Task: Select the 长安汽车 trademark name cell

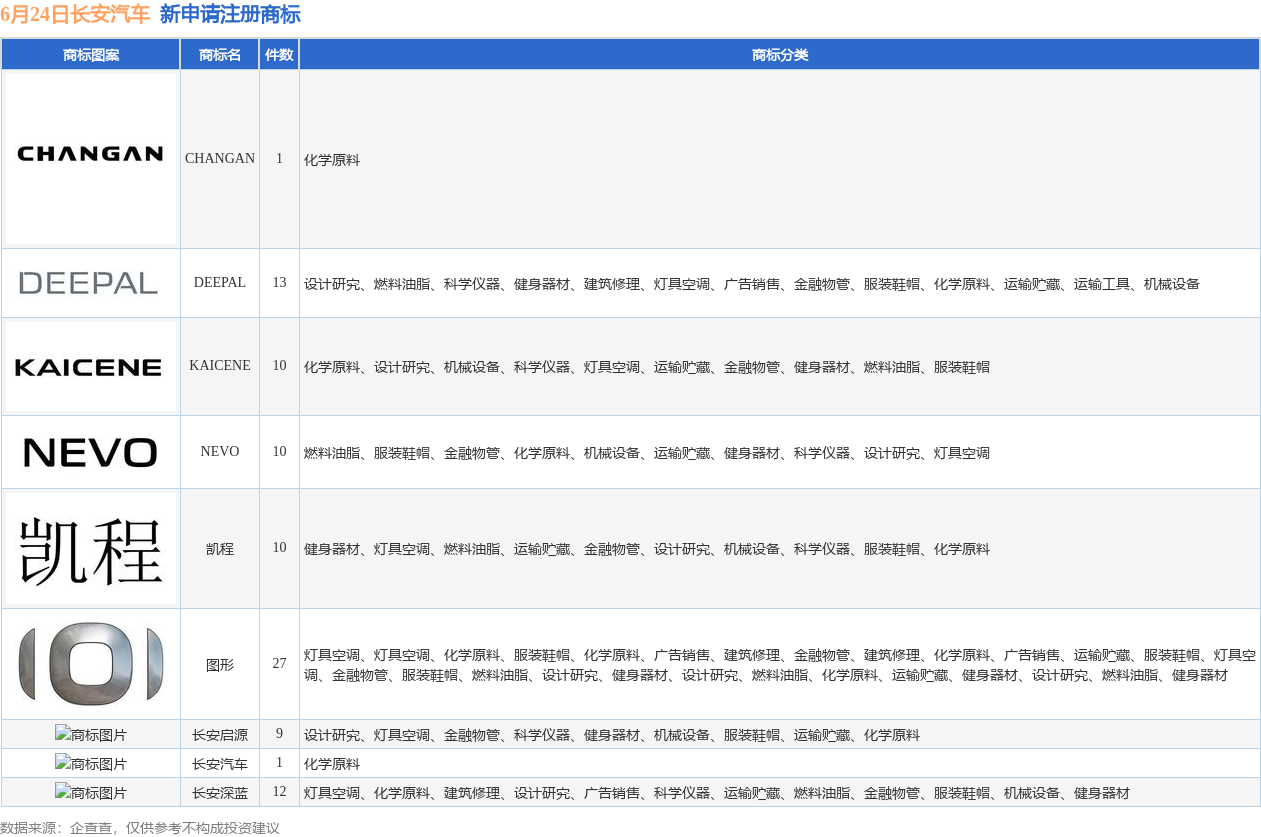Action: pos(220,764)
